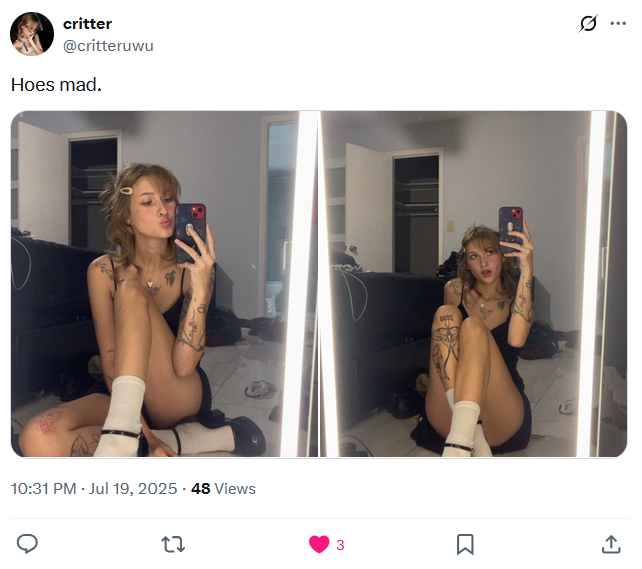
Task: Click the dark doorway in right photo
Action: 416,214
